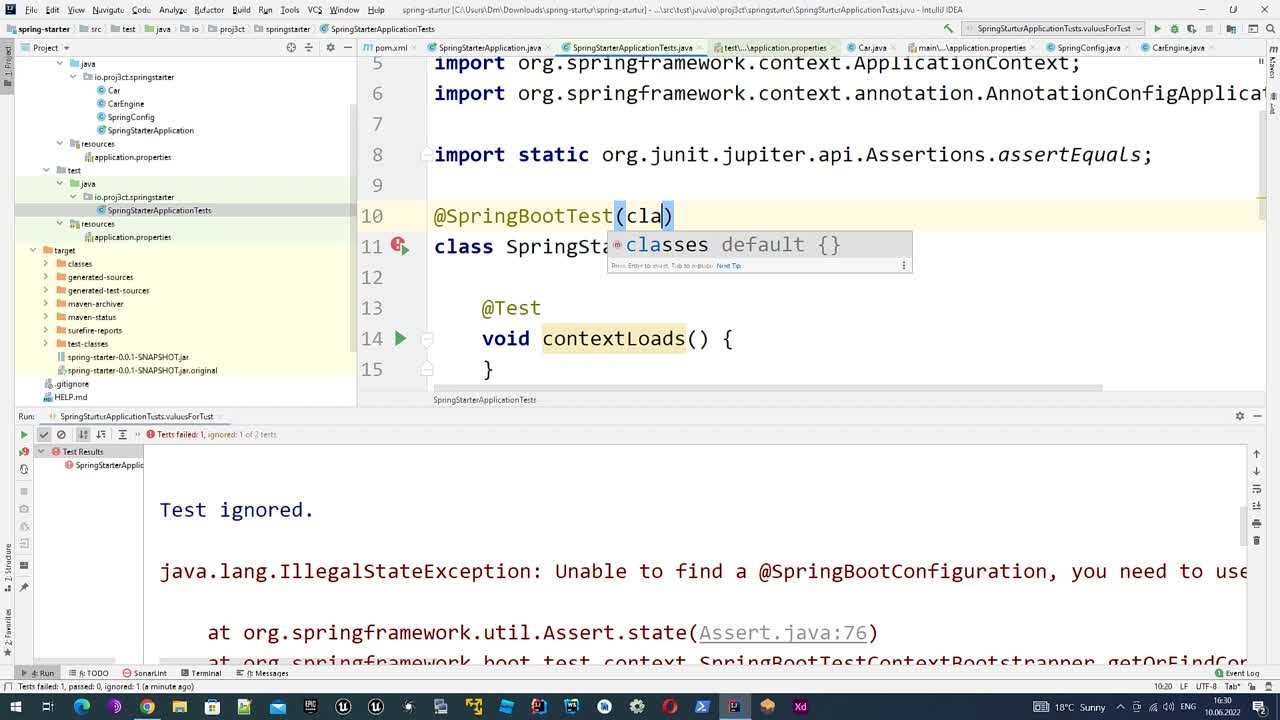Toggle the show passed tests checkmark

pos(43,435)
